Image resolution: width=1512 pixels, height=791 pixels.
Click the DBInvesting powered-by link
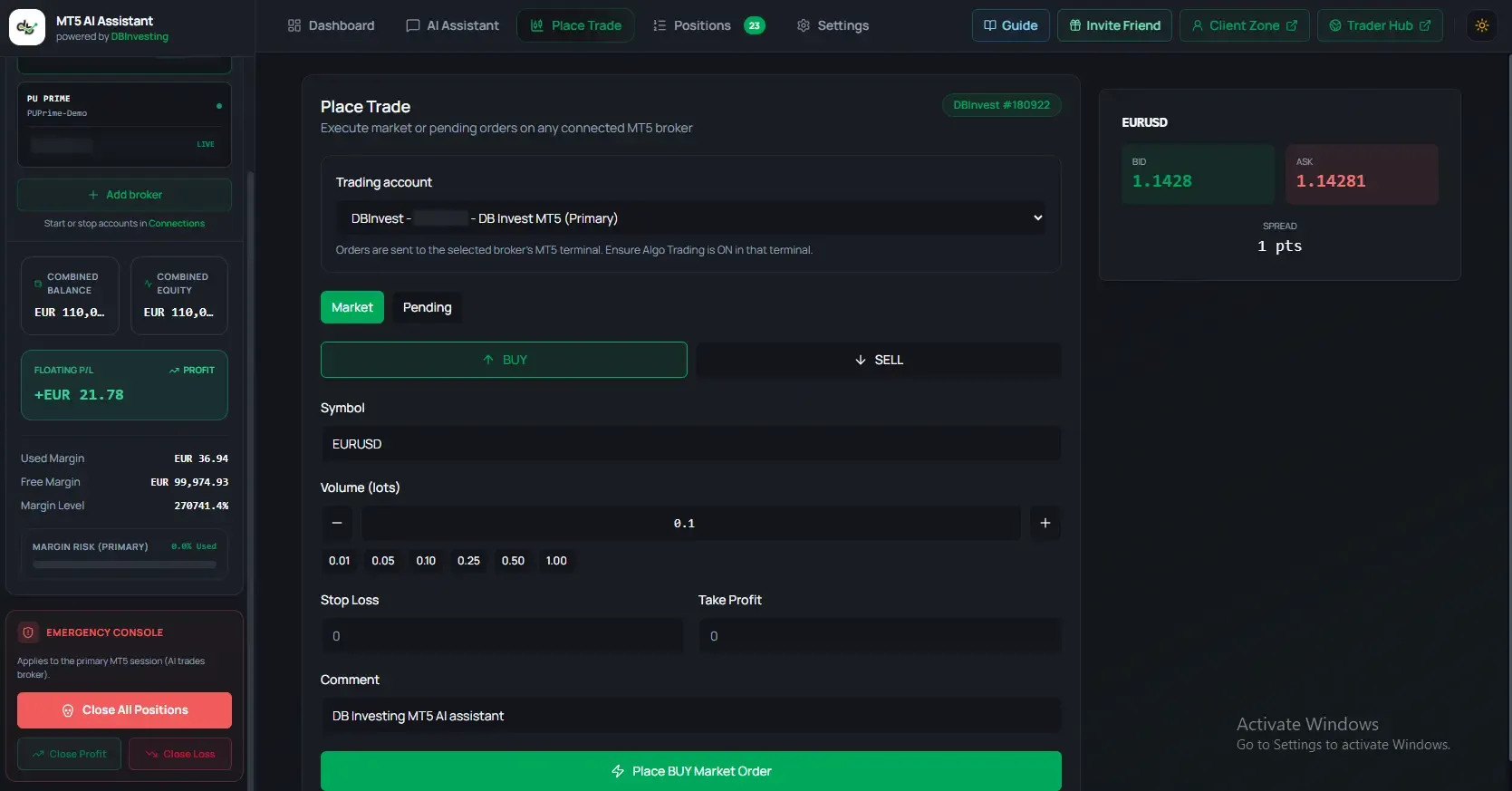tap(140, 37)
